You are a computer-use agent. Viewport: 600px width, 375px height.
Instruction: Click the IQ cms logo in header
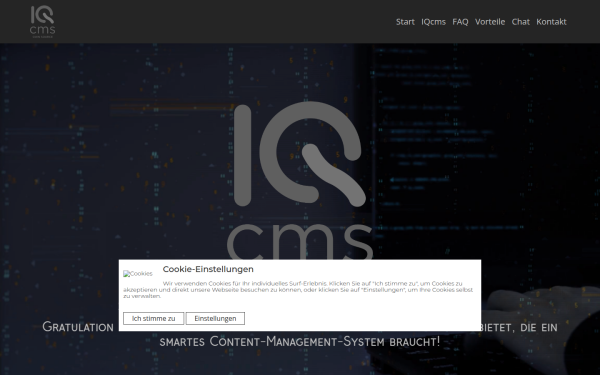[x=42, y=22]
